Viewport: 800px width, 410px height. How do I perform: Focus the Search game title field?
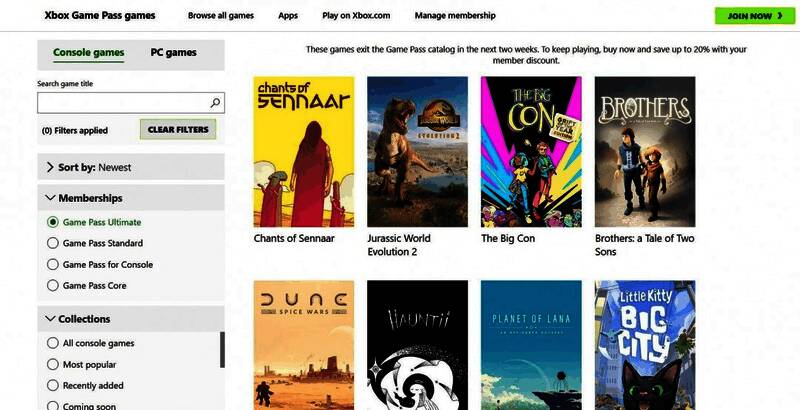(122, 103)
